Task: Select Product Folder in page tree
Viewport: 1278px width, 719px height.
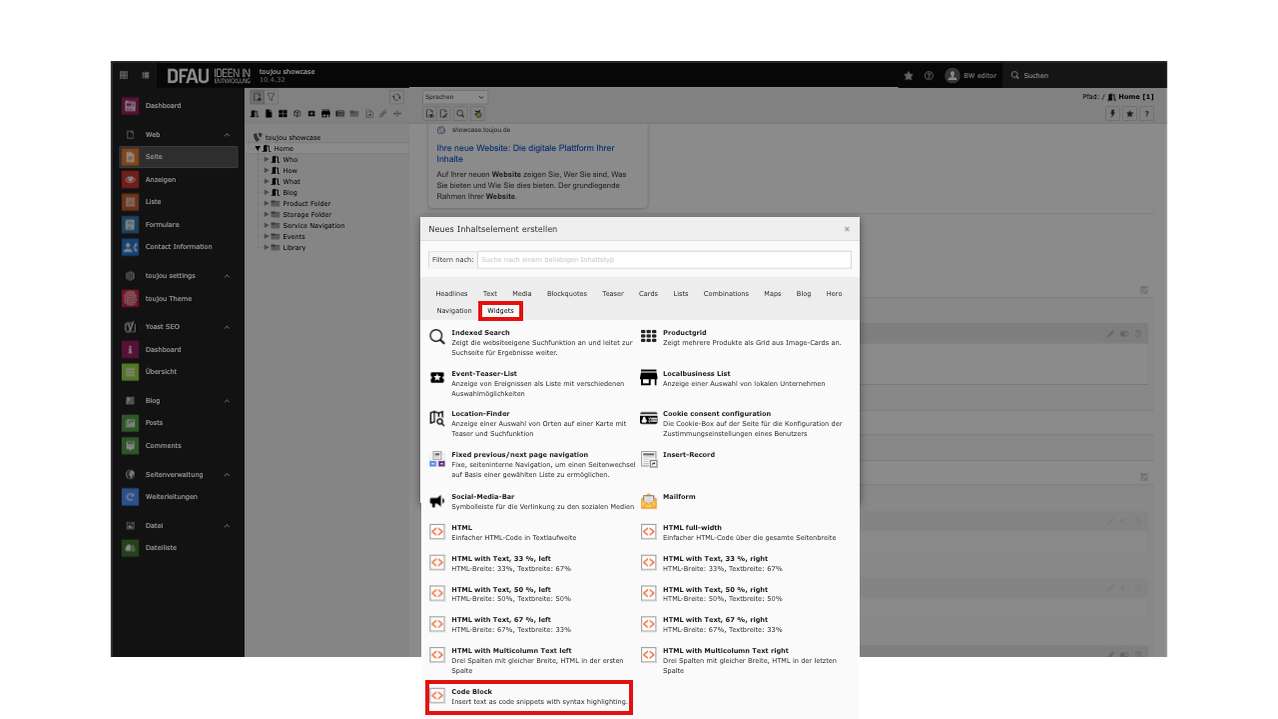Action: 306,204
